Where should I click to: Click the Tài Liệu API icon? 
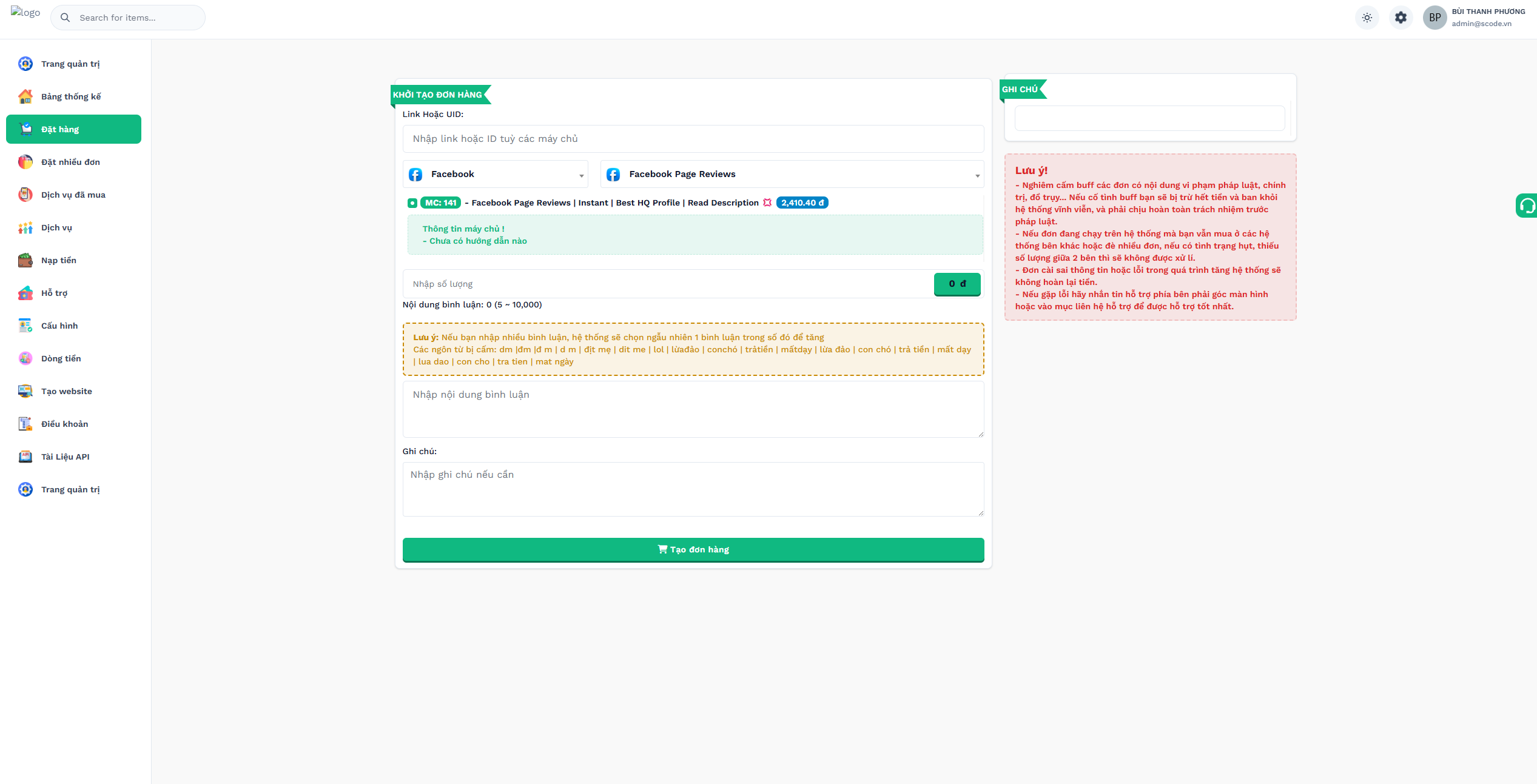coord(25,457)
